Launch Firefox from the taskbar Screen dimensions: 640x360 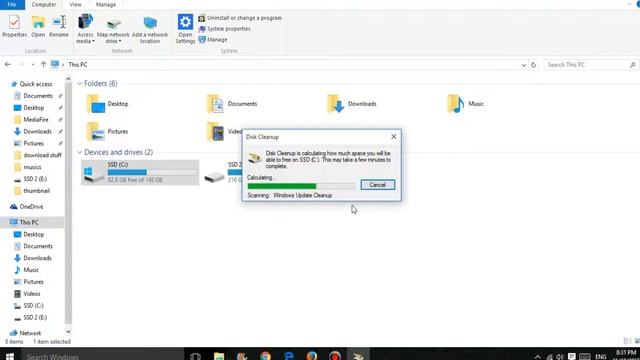pos(312,356)
